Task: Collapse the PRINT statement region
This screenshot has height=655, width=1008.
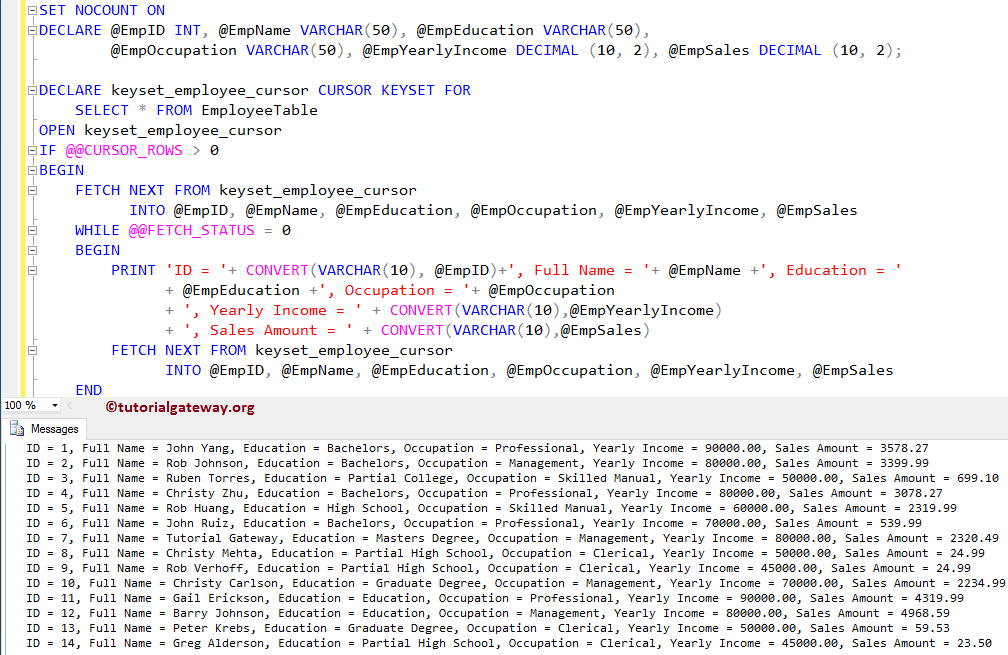Action: click(31, 270)
